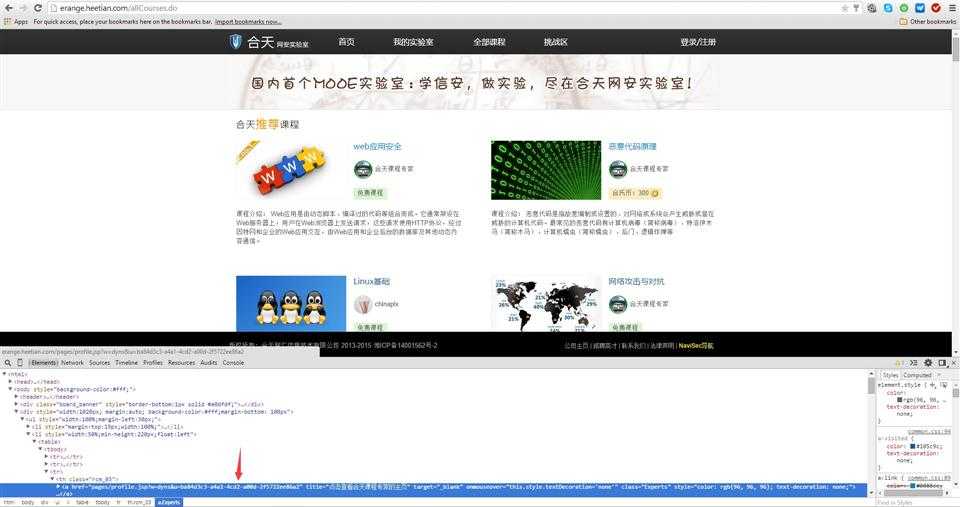Switch to the Computed styles tab
Image resolution: width=960 pixels, height=507 pixels.
[917, 375]
